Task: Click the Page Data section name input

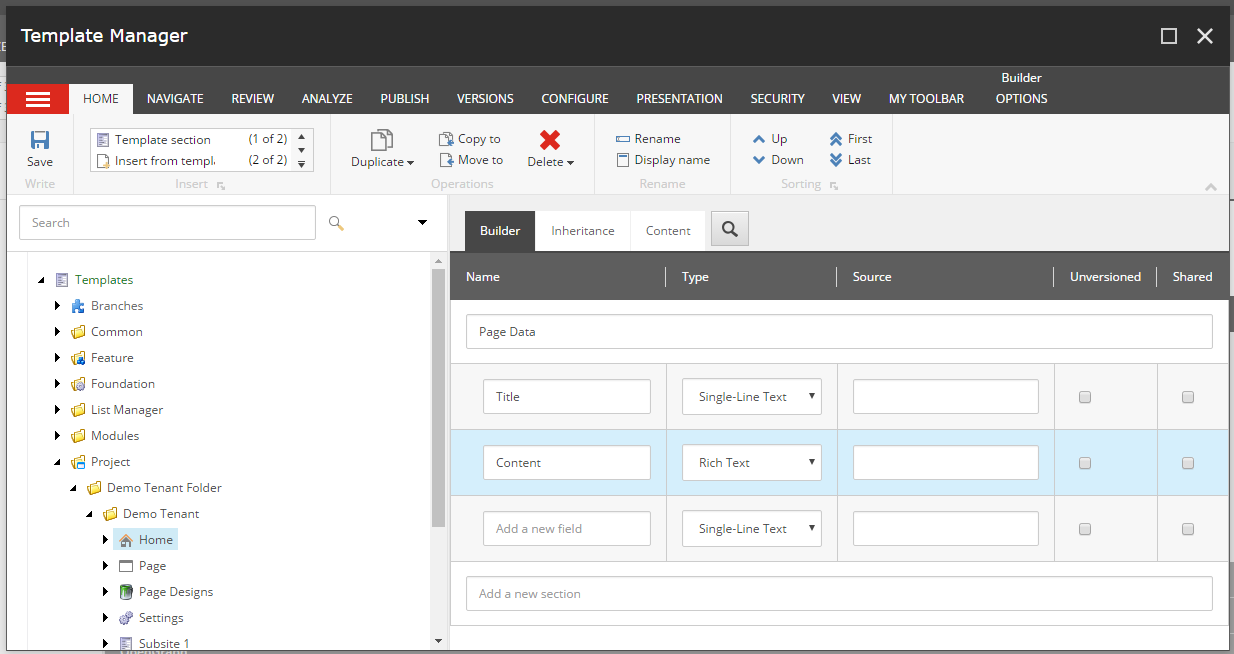Action: (839, 332)
